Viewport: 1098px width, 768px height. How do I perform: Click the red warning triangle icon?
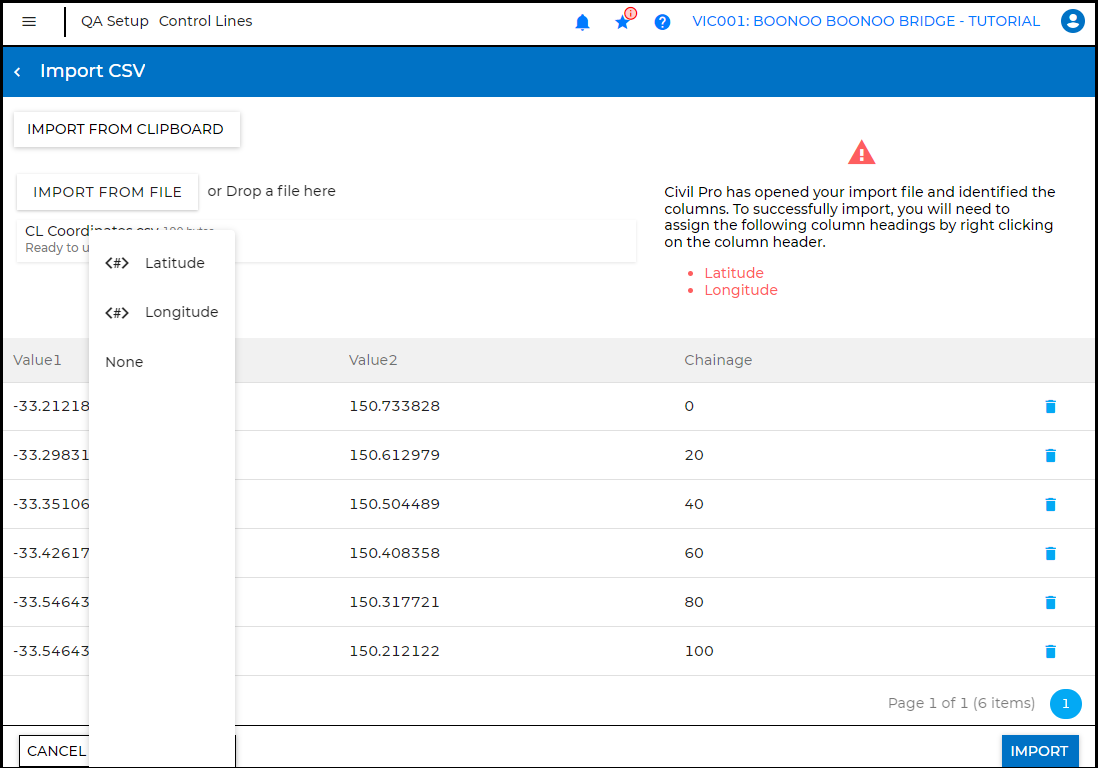point(861,153)
